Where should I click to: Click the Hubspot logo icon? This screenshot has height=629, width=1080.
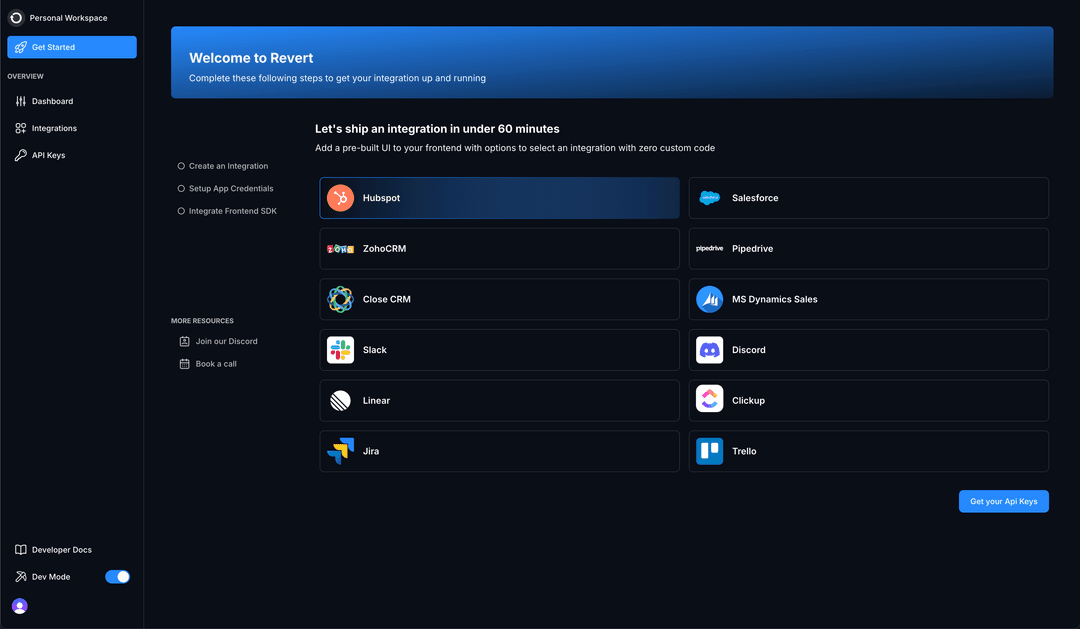point(340,198)
